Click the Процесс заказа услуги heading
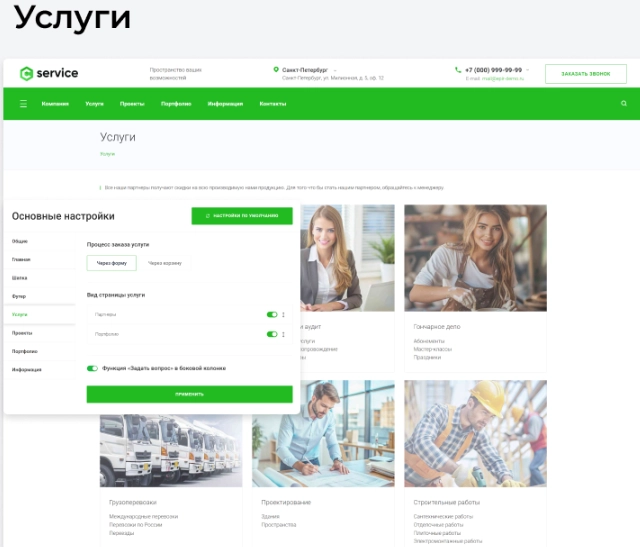640x547 pixels. (118, 245)
